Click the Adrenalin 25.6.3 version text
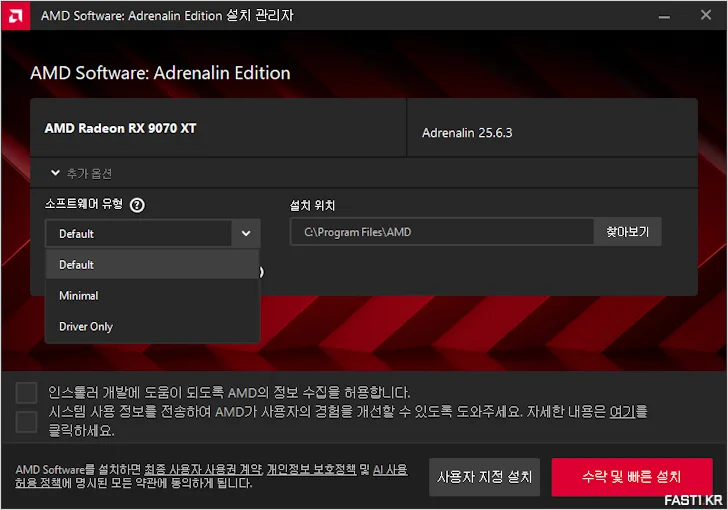Screen dimensions: 728x510 tap(467, 133)
